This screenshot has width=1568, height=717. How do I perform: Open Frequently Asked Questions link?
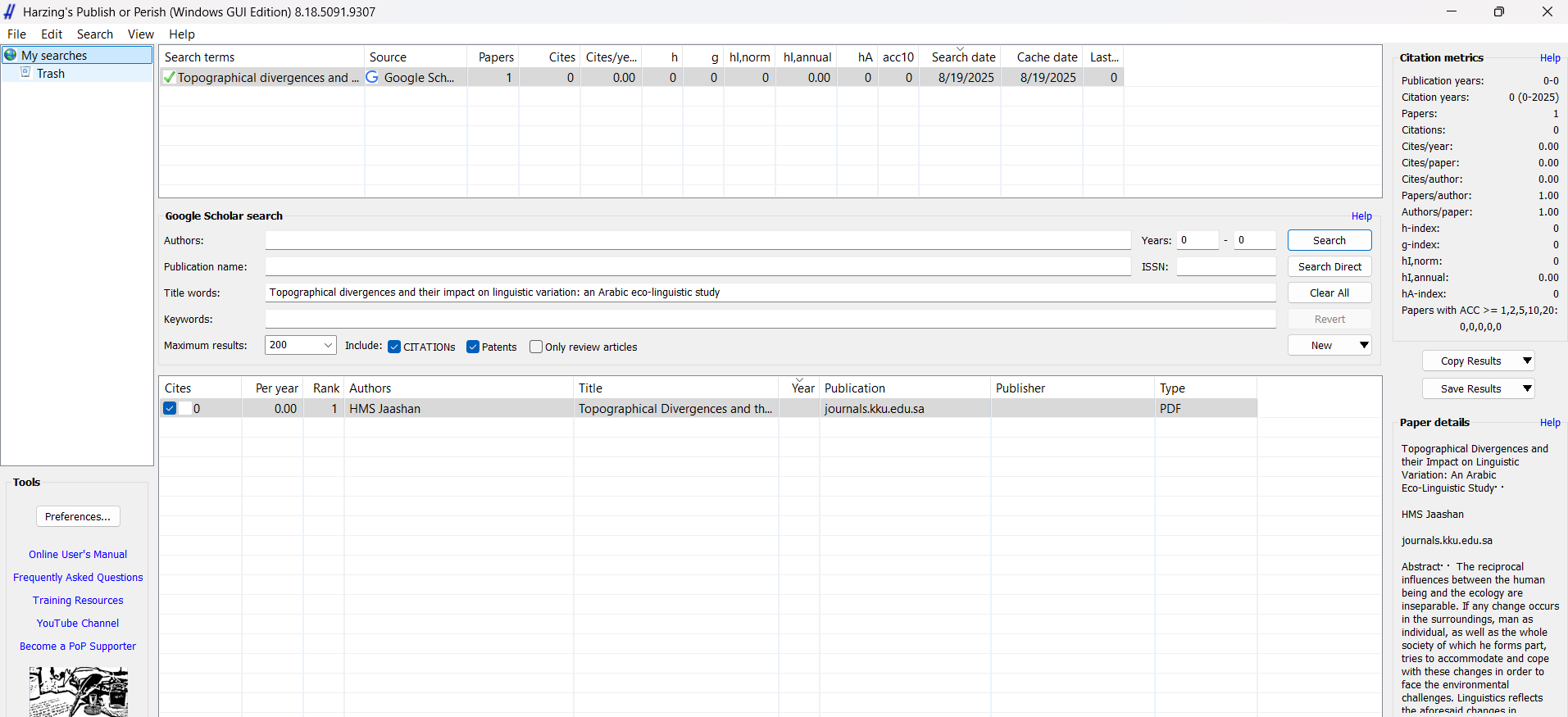click(x=78, y=578)
